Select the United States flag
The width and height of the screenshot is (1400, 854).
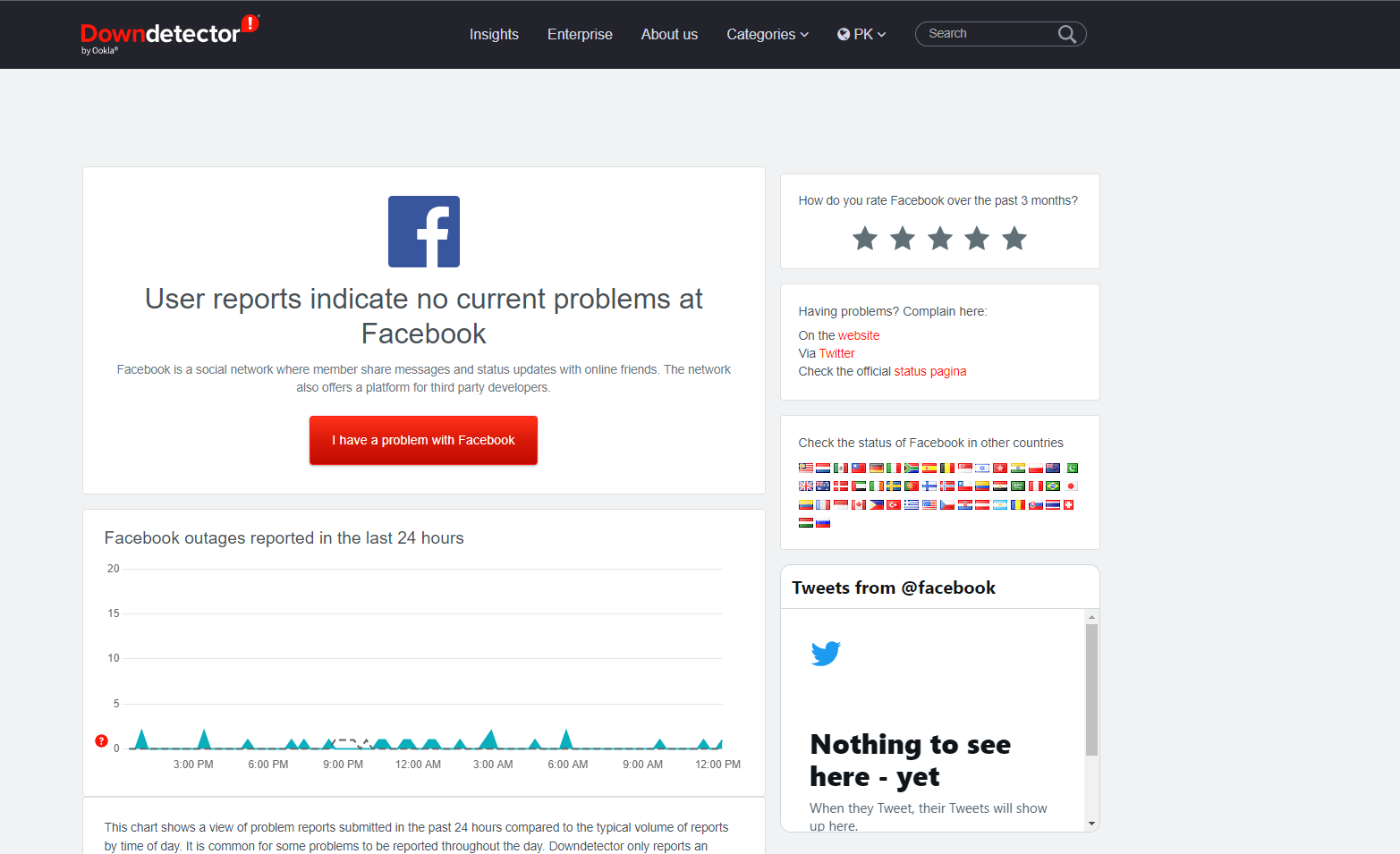(929, 504)
